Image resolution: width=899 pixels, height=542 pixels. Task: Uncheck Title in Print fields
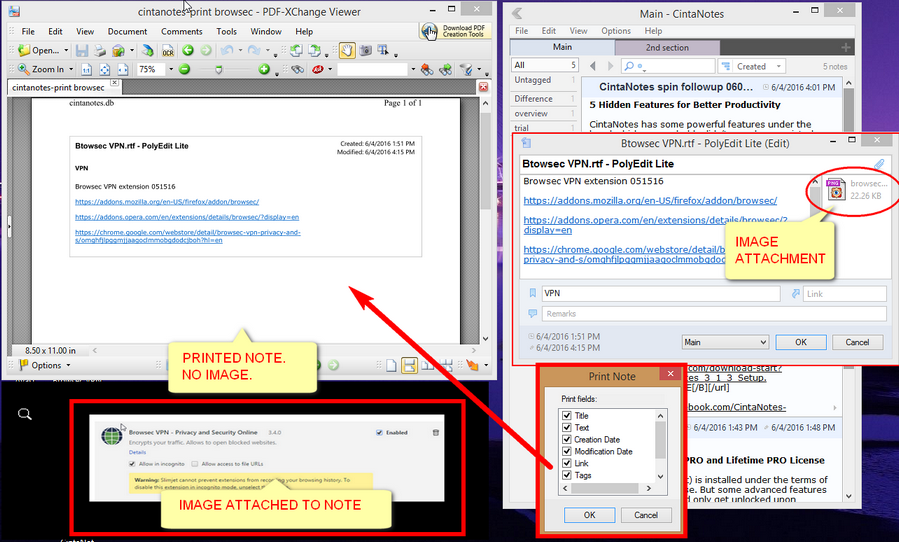point(567,415)
